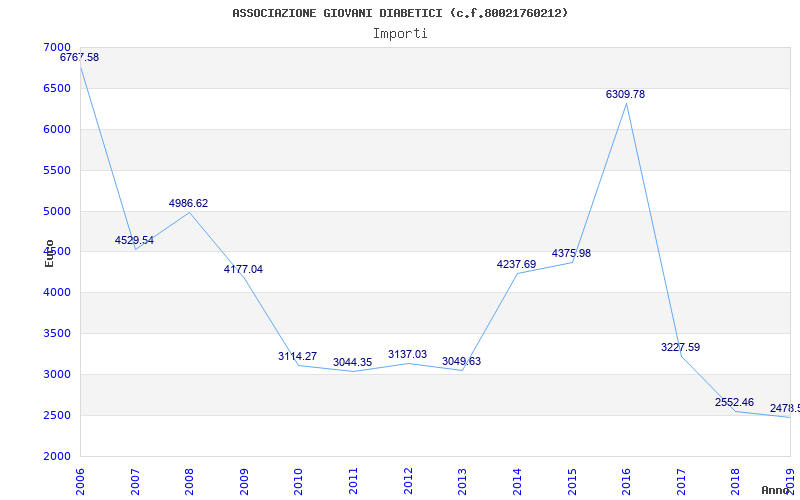Select the 3227.59 data label
800x500 pixels.
point(681,347)
